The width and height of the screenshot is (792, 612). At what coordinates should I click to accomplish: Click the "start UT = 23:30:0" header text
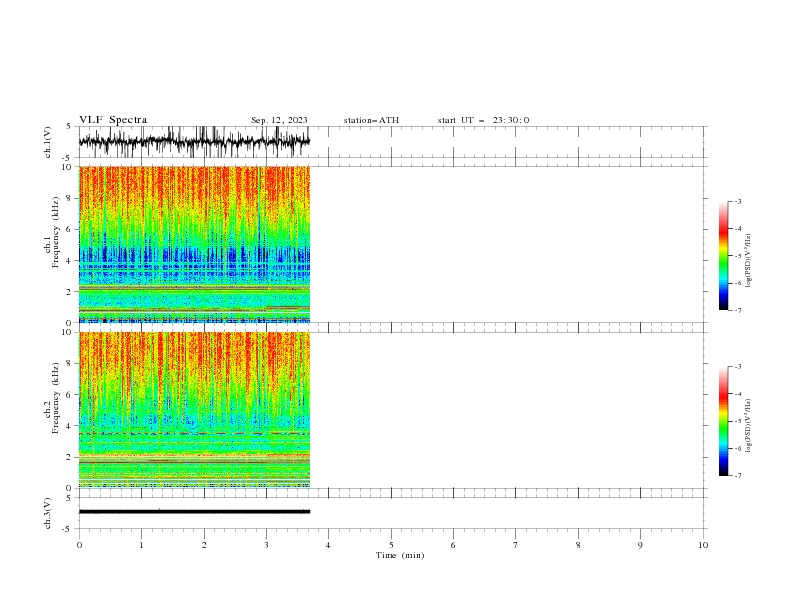pyautogui.click(x=483, y=120)
